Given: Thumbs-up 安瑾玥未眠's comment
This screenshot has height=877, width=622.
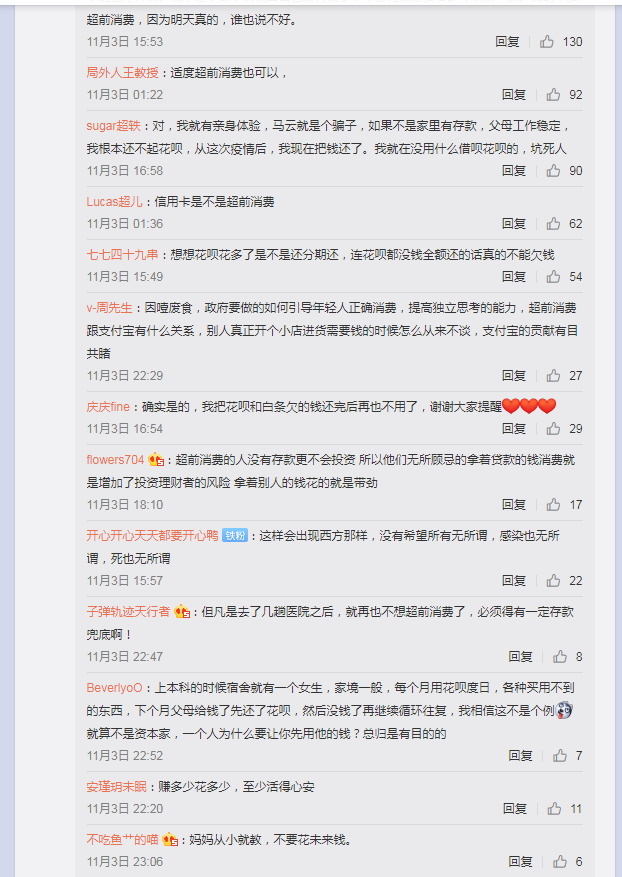Looking at the screenshot, I should [554, 809].
